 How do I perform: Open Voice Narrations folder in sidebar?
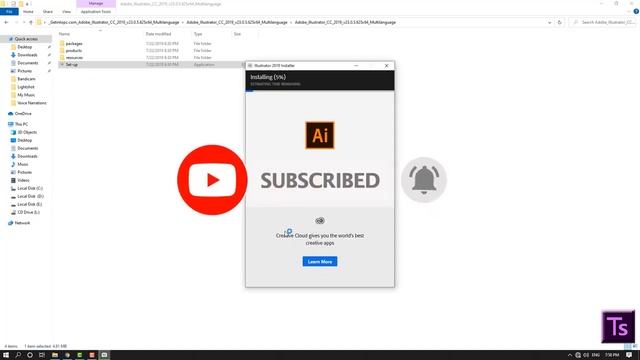(x=31, y=103)
